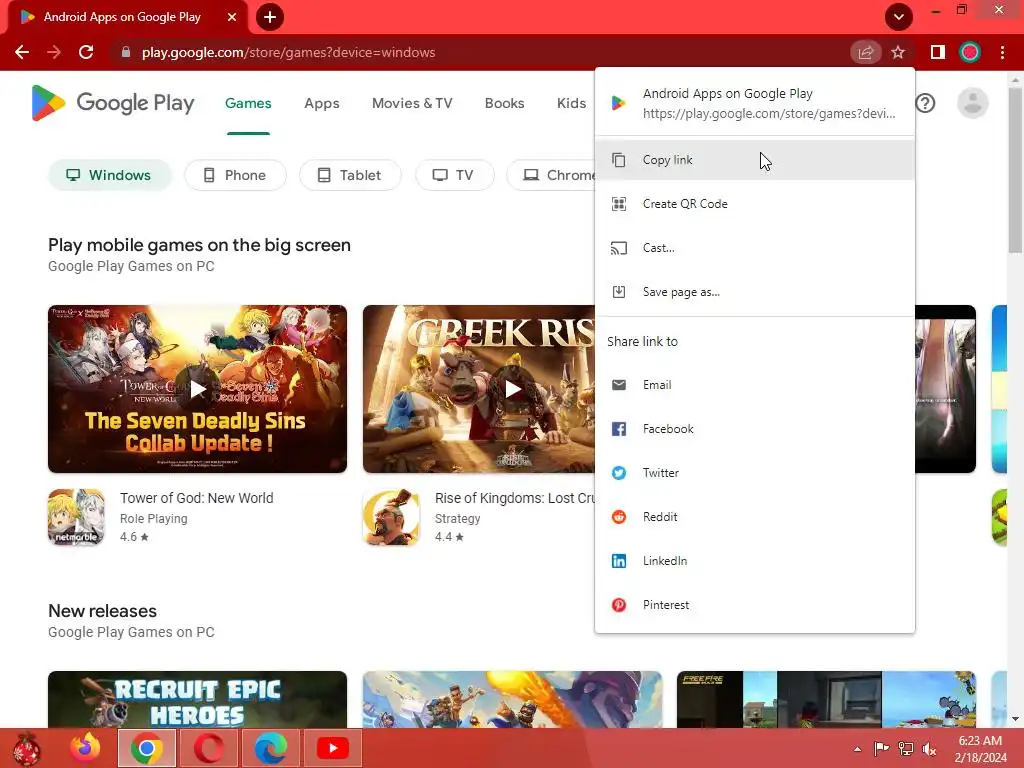The height and width of the screenshot is (768, 1024).
Task: Click the Start button ornament icon
Action: tap(26, 748)
